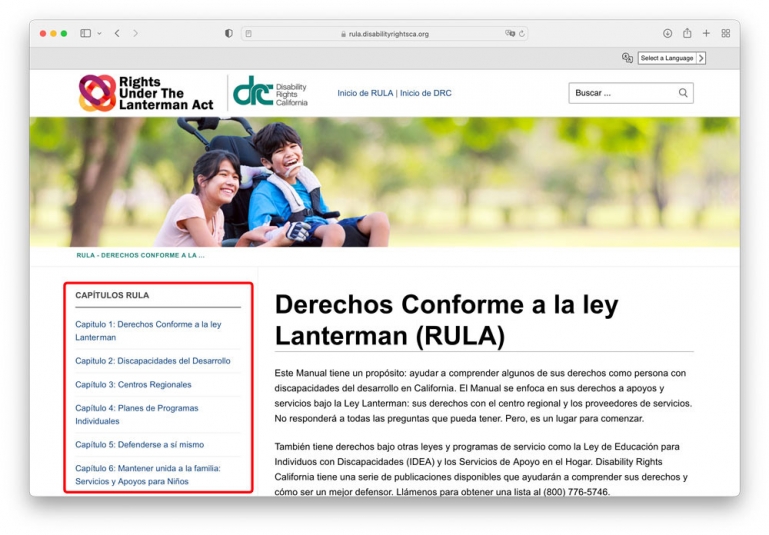The image size is (769, 535).
Task: Open Capítulo 3: Centros Regionales
Action: [133, 384]
